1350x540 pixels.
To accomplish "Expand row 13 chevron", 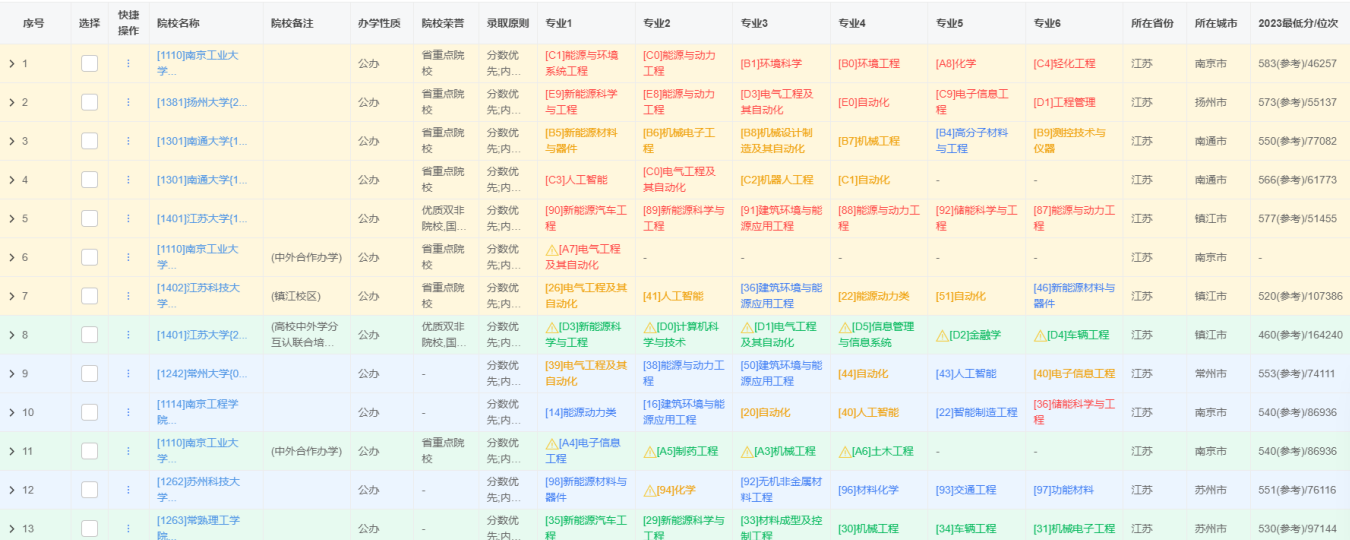I will coord(12,528).
